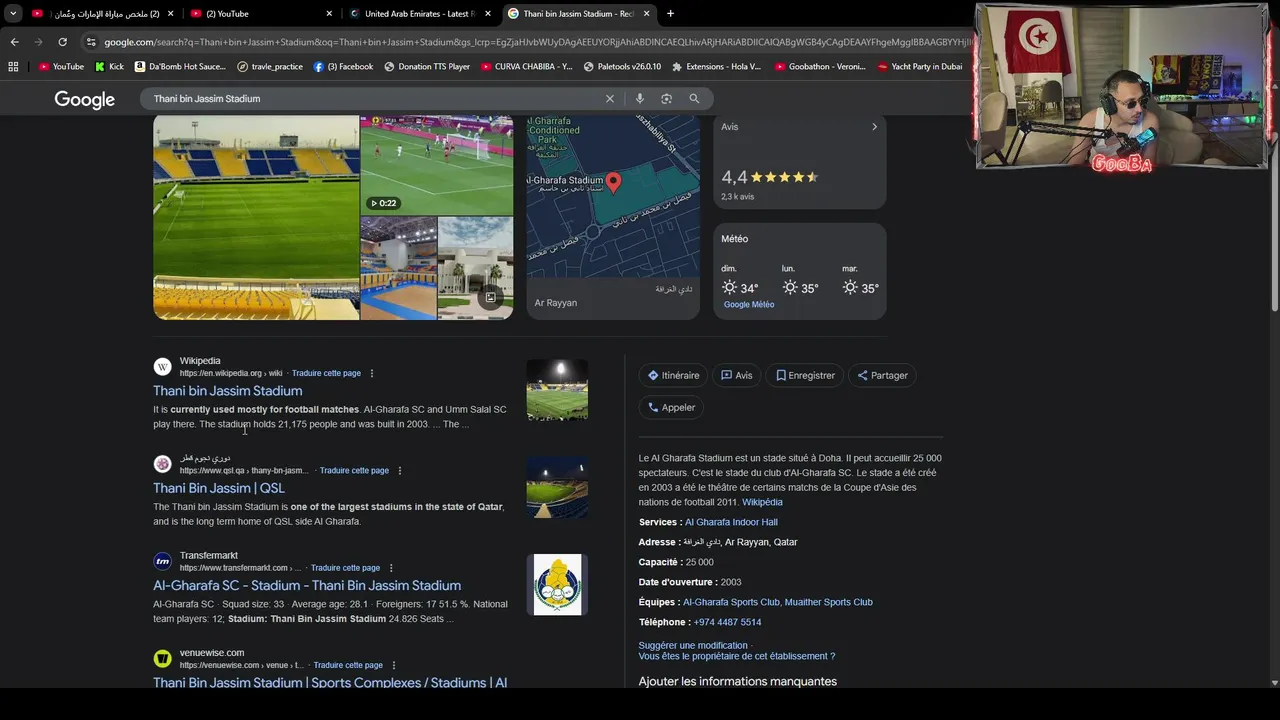Open the CURVA CHABIBA bookmark

[x=527, y=67]
